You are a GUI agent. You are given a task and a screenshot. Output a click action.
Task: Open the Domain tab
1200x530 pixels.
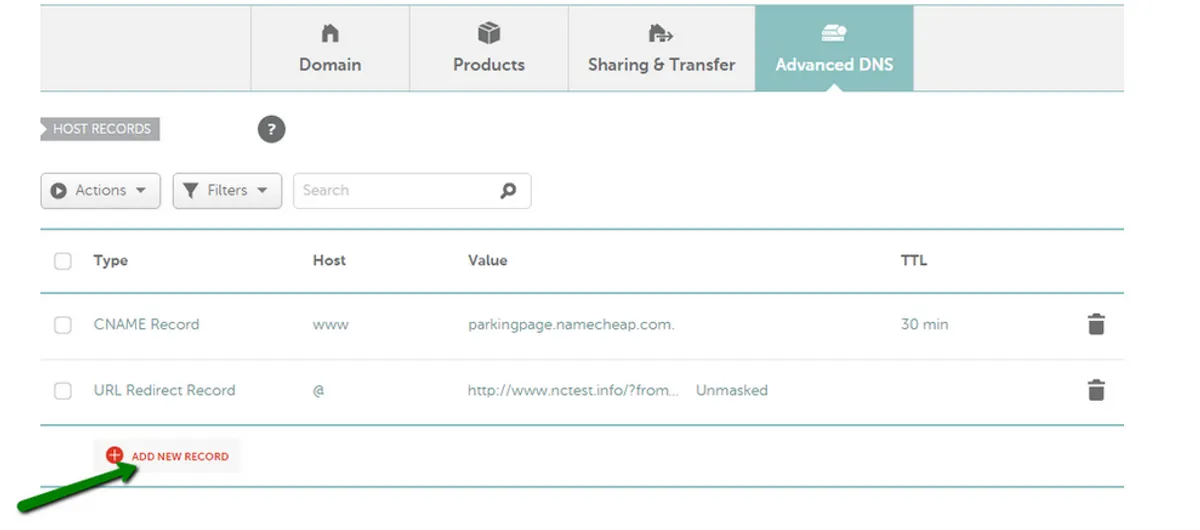pos(330,49)
